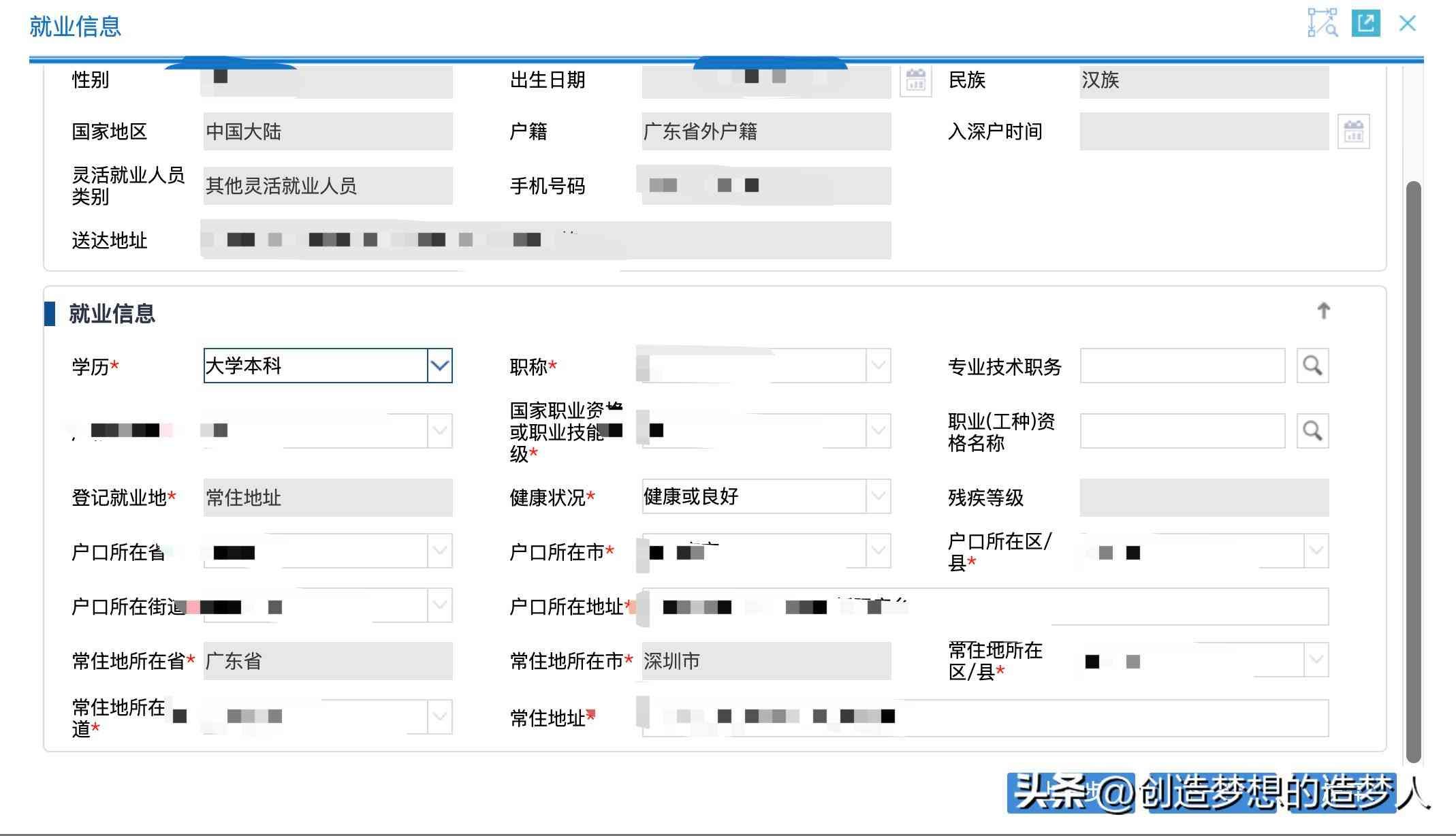This screenshot has width=1456, height=836.
Task: Click the 专业技术职务 input field
Action: (1182, 366)
